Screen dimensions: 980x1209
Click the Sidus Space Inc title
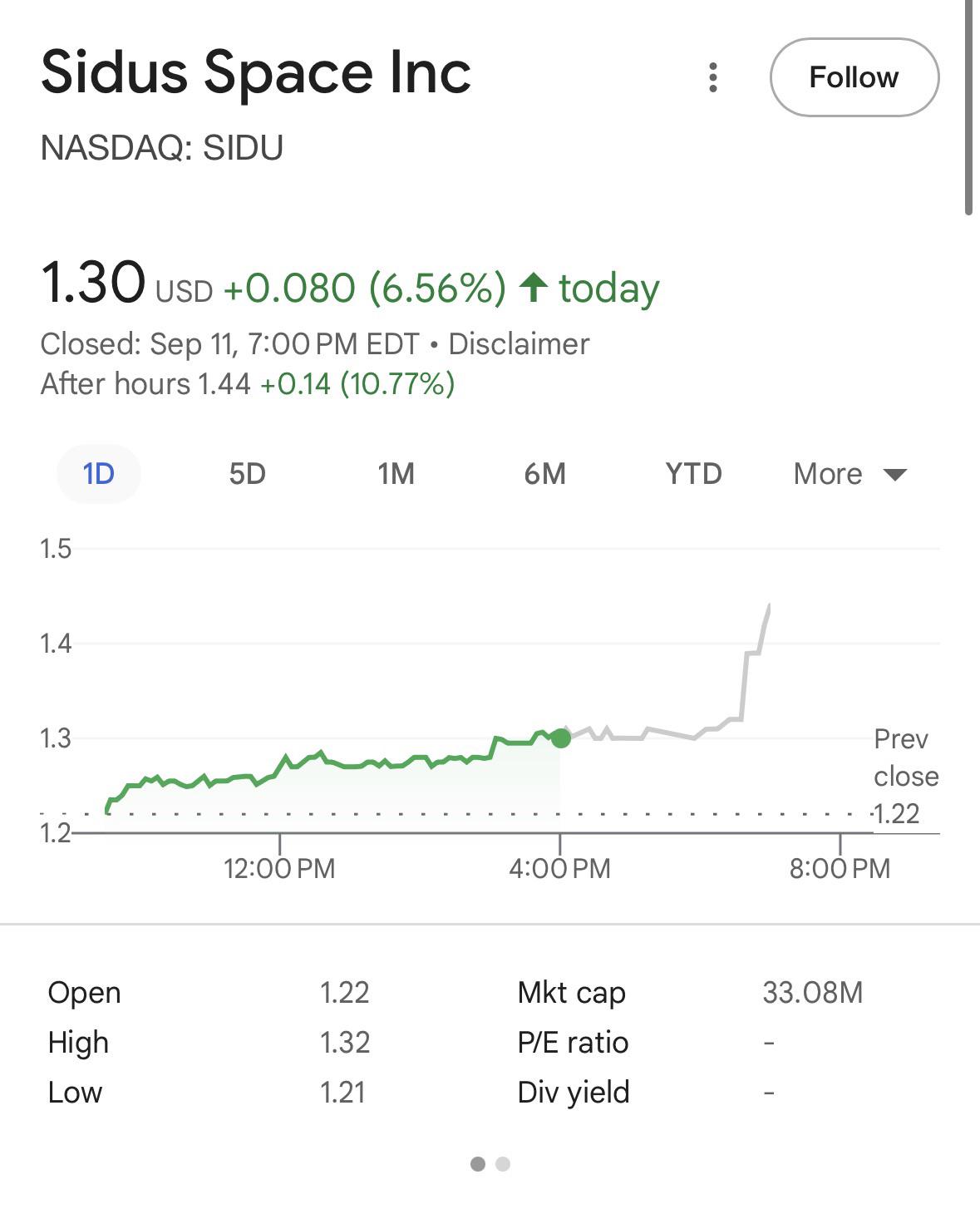(x=256, y=72)
